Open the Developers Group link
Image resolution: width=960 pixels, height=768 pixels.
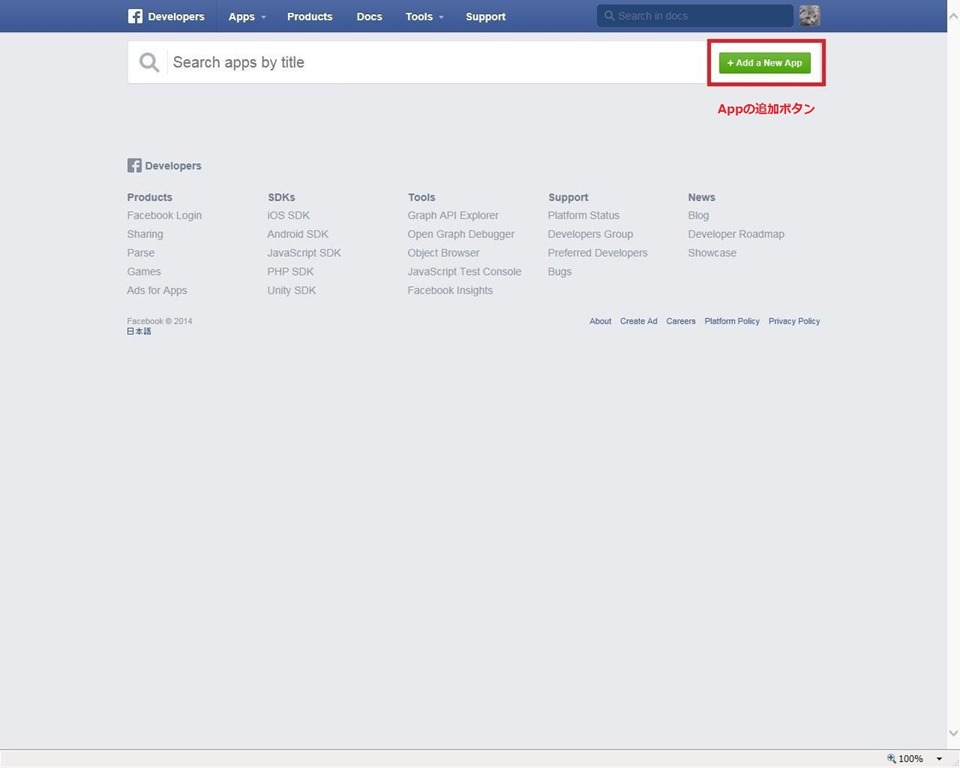tap(590, 234)
